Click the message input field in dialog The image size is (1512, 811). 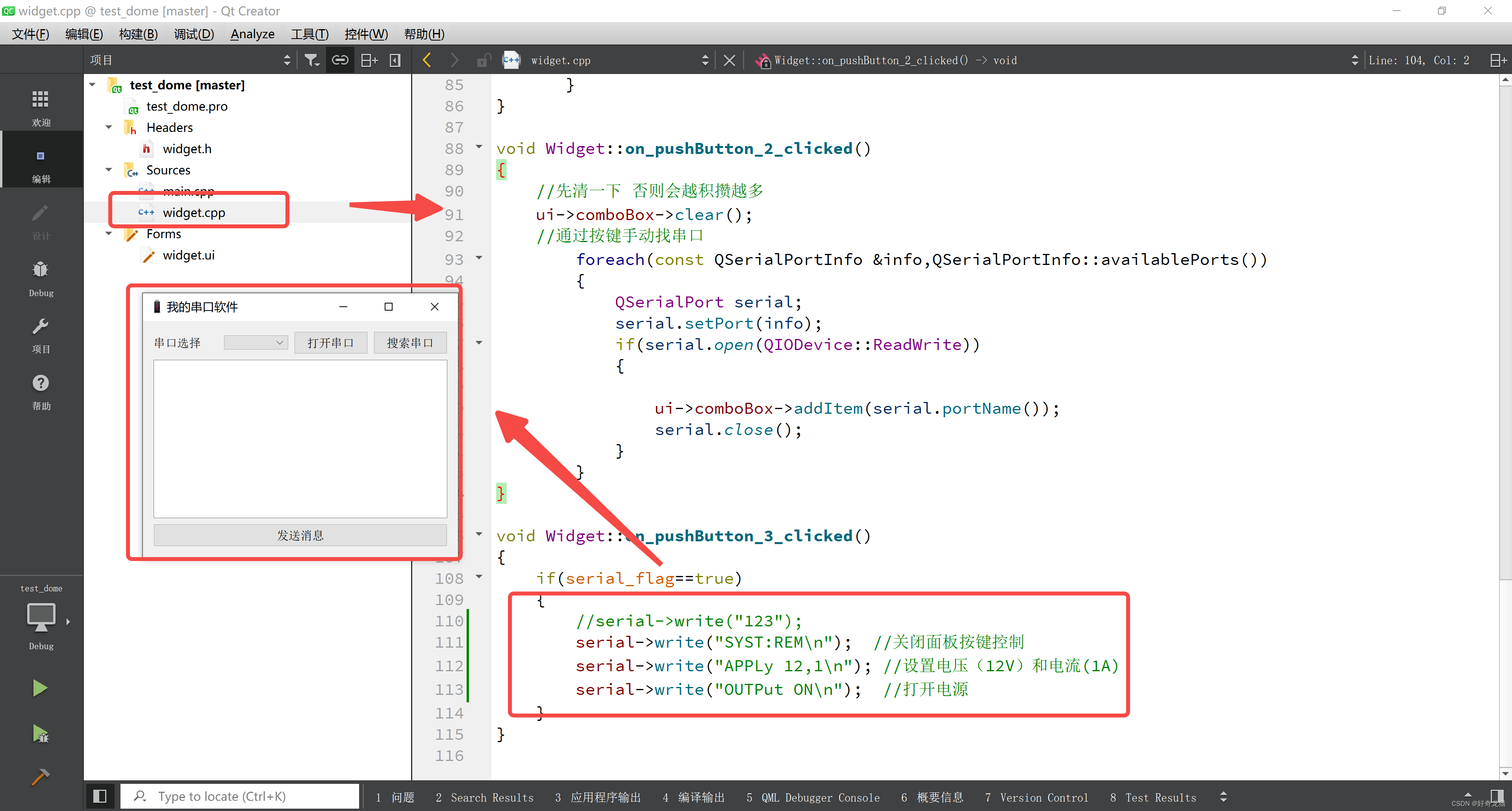pyautogui.click(x=298, y=437)
